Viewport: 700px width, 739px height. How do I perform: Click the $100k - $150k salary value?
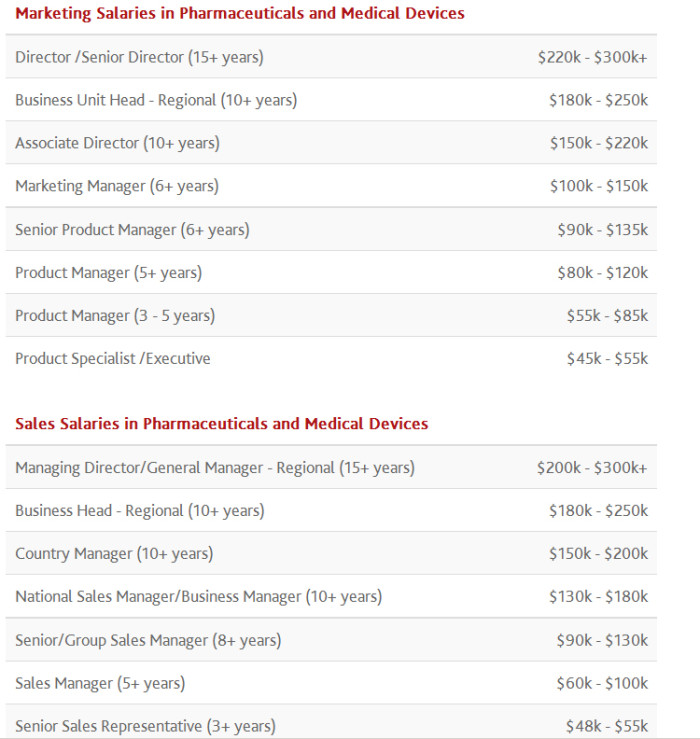tap(599, 186)
